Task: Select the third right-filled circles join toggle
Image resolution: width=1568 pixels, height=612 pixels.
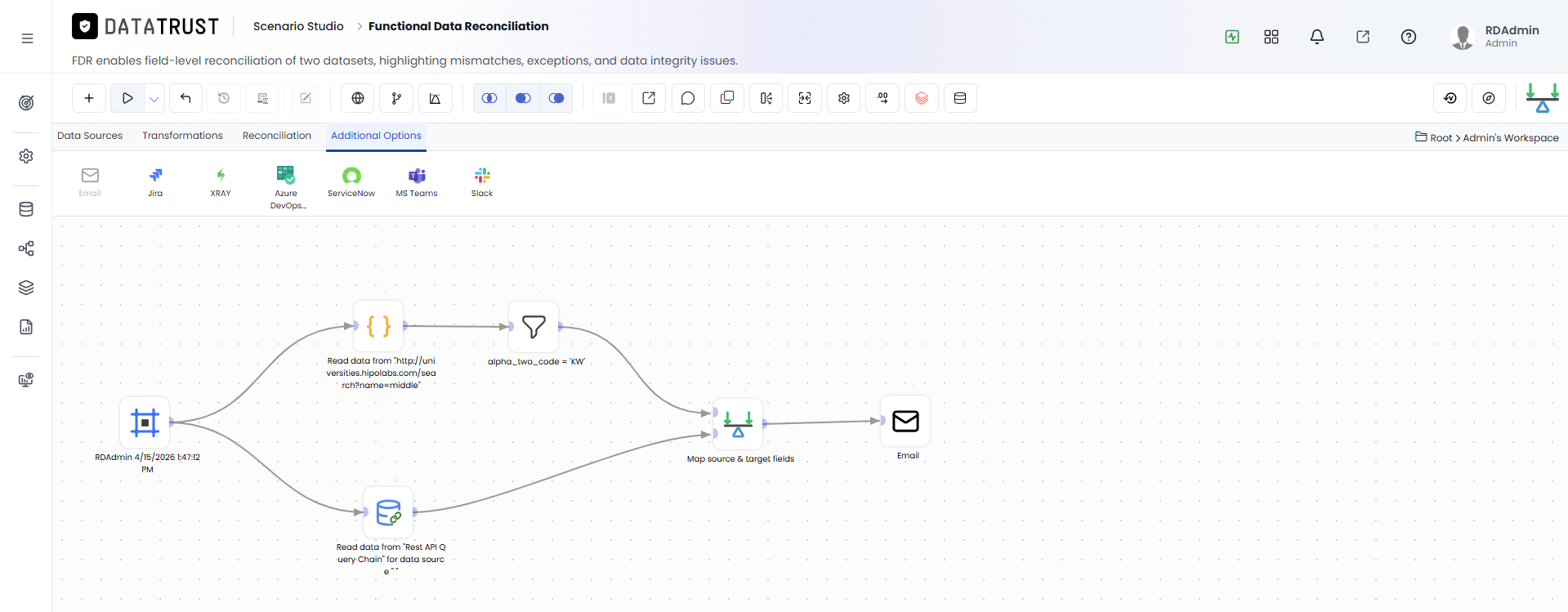Action: coord(556,98)
